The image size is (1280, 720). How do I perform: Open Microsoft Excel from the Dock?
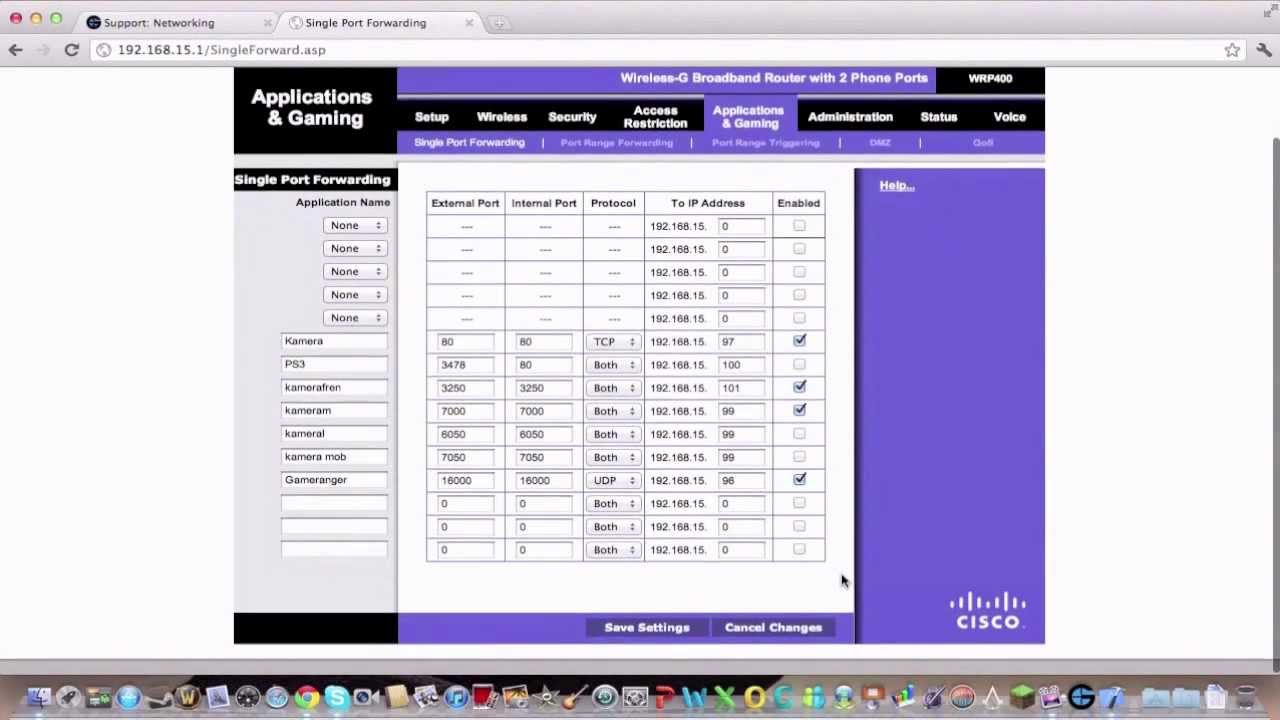point(724,697)
